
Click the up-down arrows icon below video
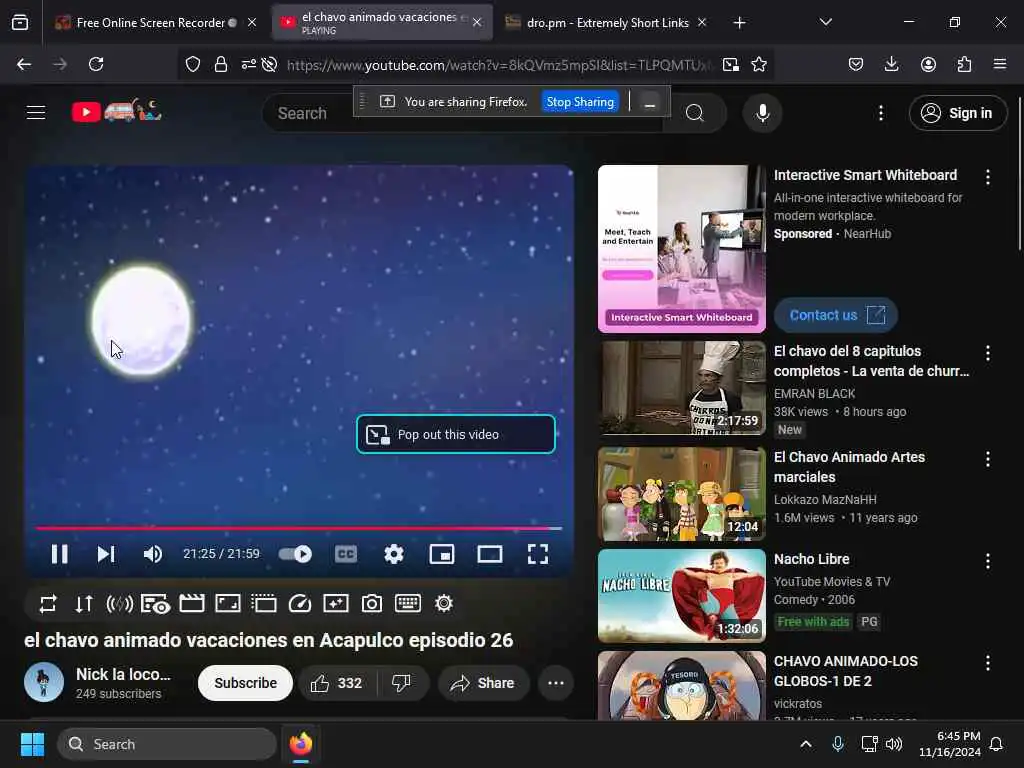84,603
